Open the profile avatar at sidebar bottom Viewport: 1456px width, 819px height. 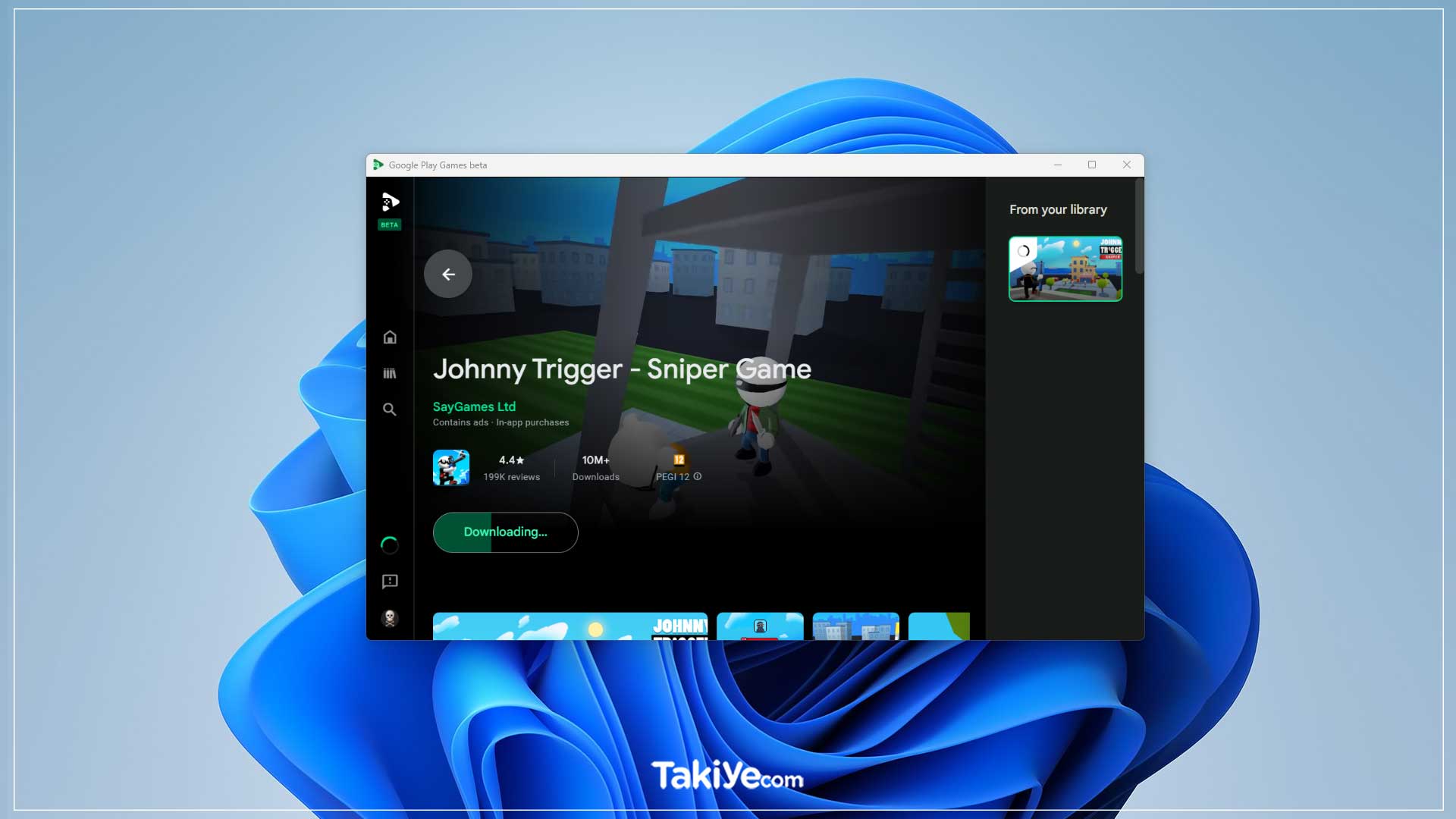click(390, 618)
